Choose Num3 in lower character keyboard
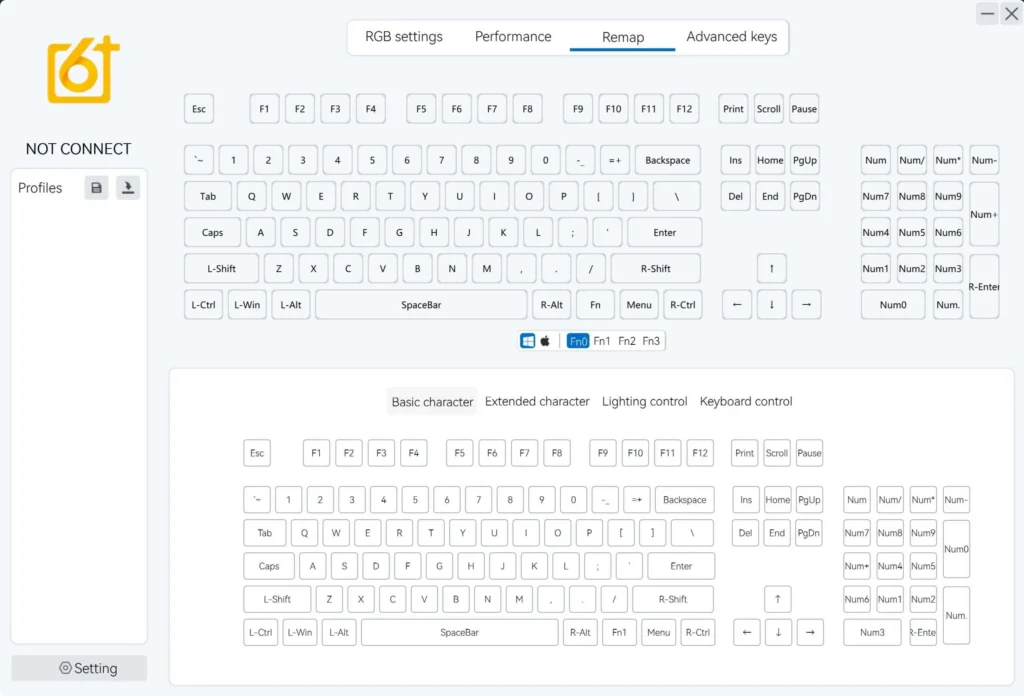 point(872,632)
